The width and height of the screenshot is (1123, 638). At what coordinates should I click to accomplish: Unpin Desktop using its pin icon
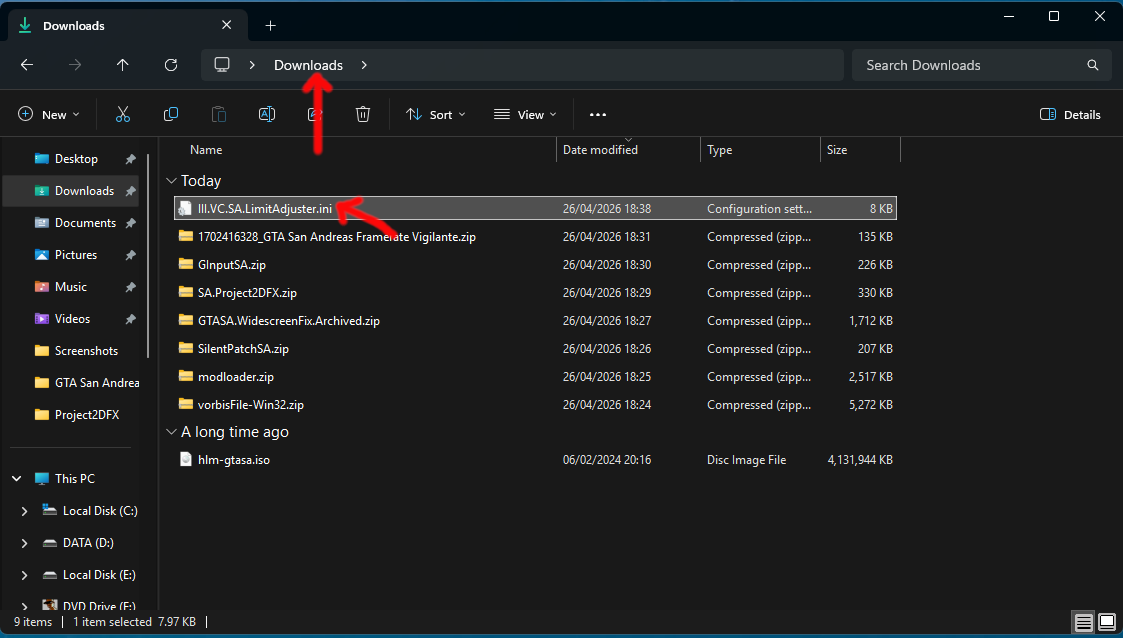130,159
